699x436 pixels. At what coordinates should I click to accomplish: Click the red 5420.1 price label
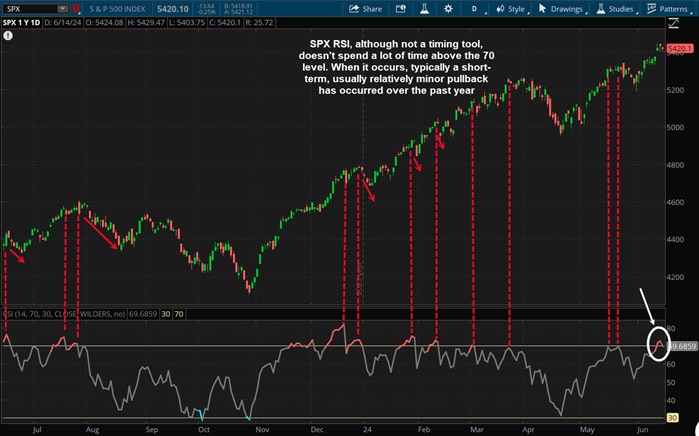tap(681, 48)
